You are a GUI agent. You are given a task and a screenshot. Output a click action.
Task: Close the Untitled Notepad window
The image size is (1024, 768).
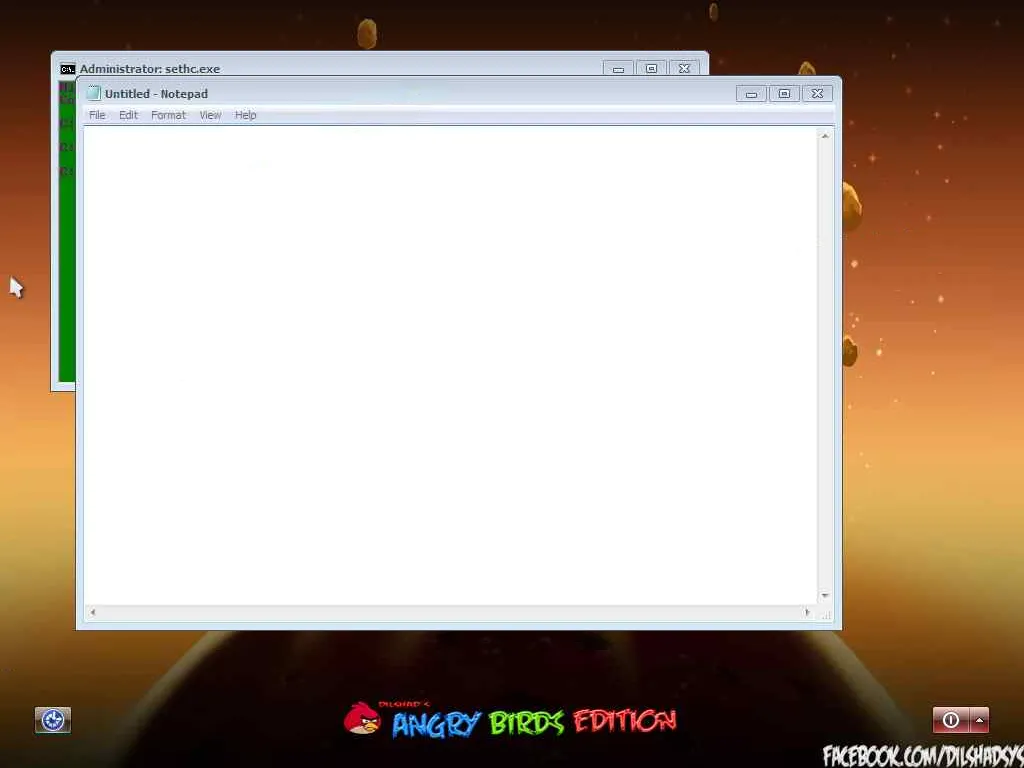pos(817,94)
